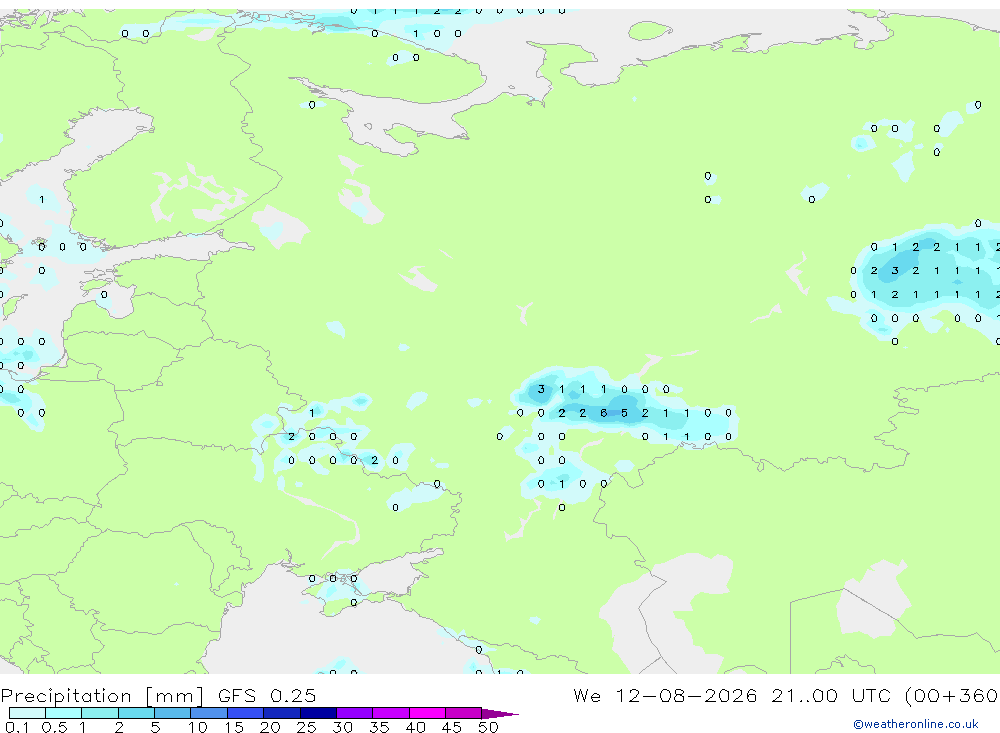Select the 0.5–1 mm legend color box

(63, 713)
